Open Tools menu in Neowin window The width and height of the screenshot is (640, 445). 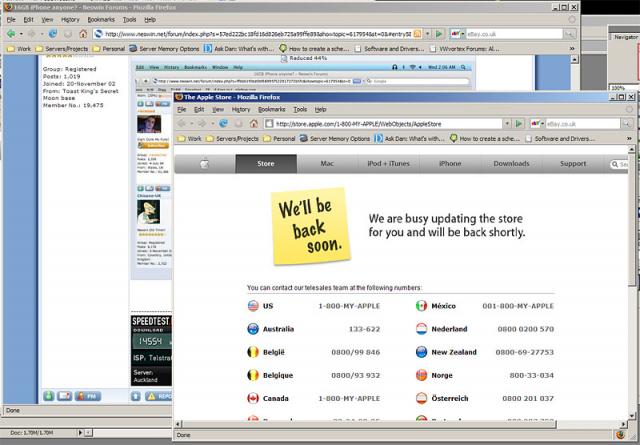coord(129,20)
